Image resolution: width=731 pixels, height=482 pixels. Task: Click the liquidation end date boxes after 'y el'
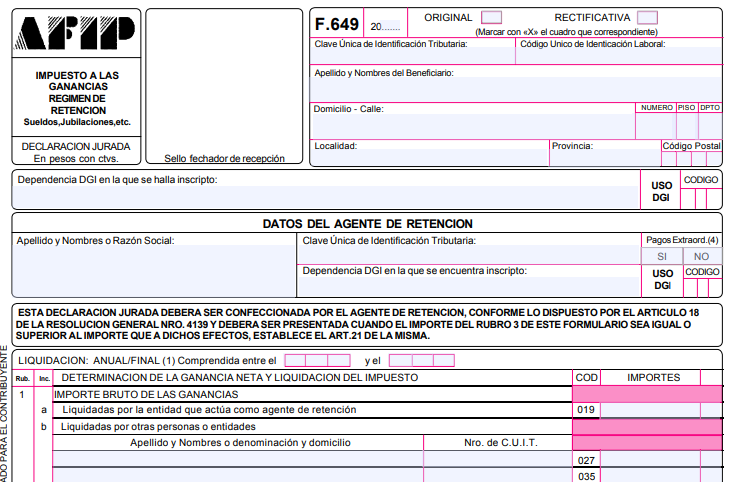(x=421, y=361)
